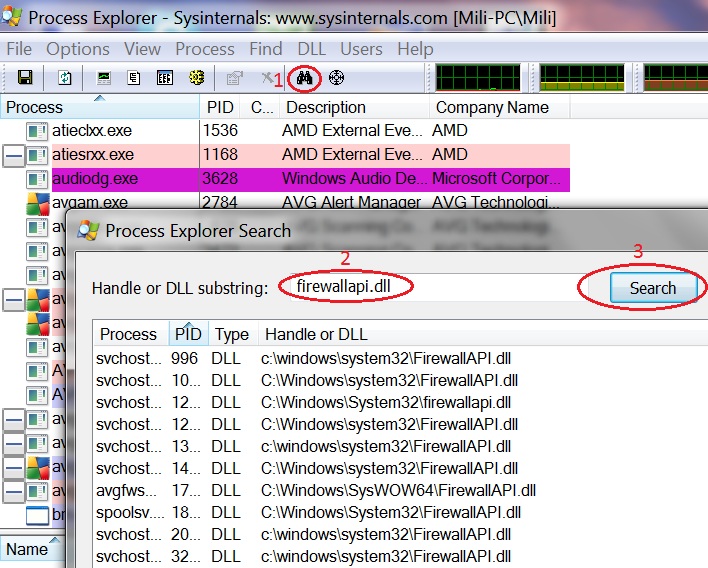Screen dimensions: 708x568
Task: Click the third activity graph in toolbar
Action: tap(675, 78)
